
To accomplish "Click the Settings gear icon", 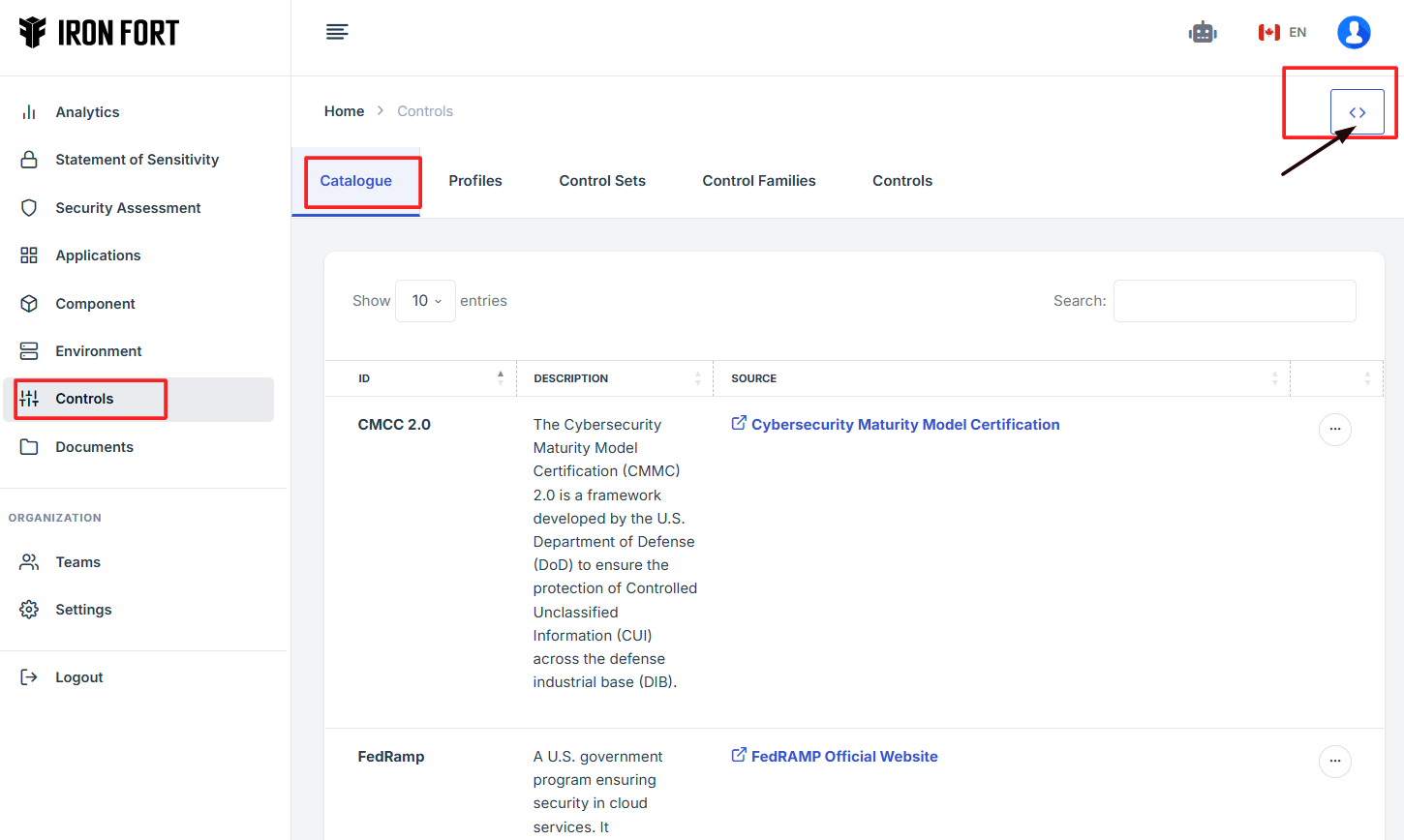I will tap(29, 610).
